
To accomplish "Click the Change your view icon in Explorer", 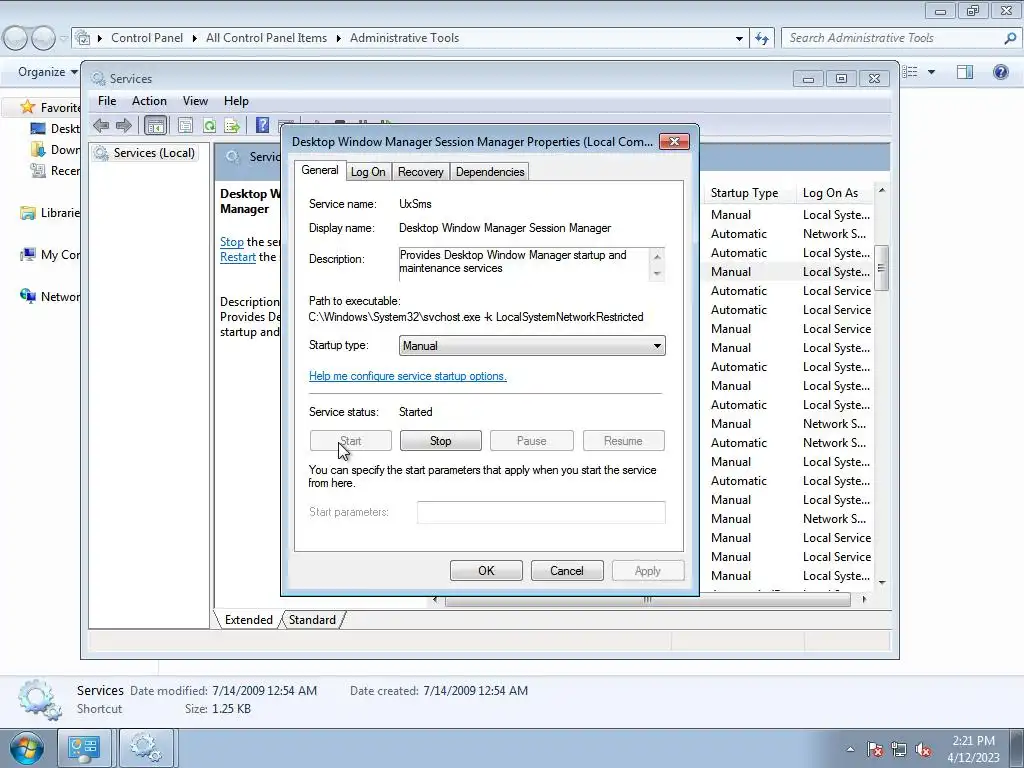I will (x=910, y=72).
